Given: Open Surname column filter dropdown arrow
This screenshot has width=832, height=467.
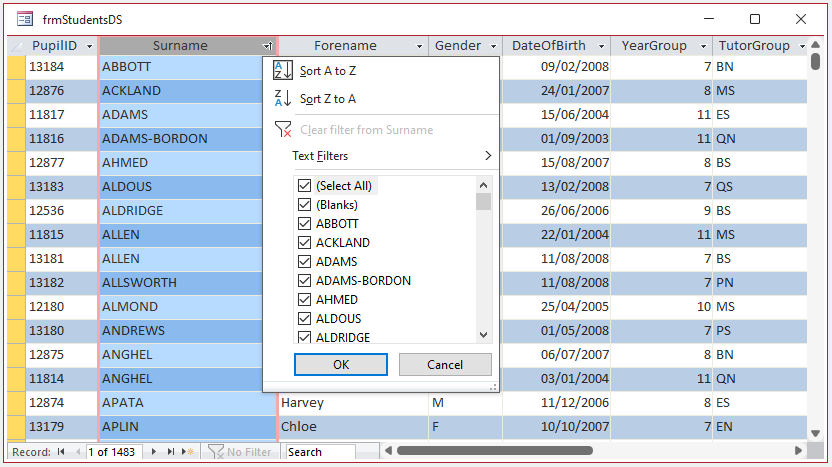Looking at the screenshot, I should (268, 46).
